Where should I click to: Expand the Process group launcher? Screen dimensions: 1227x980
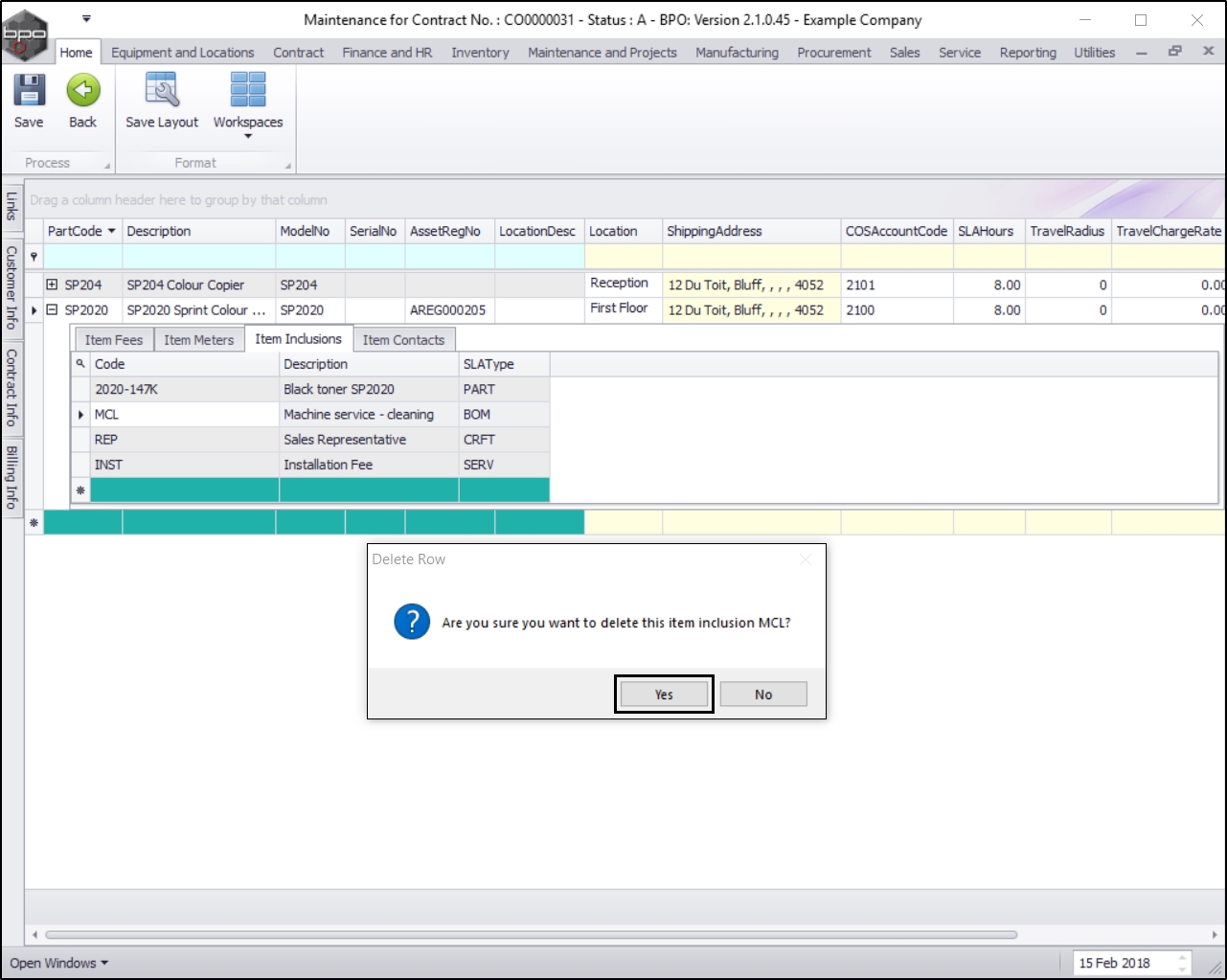point(107,166)
